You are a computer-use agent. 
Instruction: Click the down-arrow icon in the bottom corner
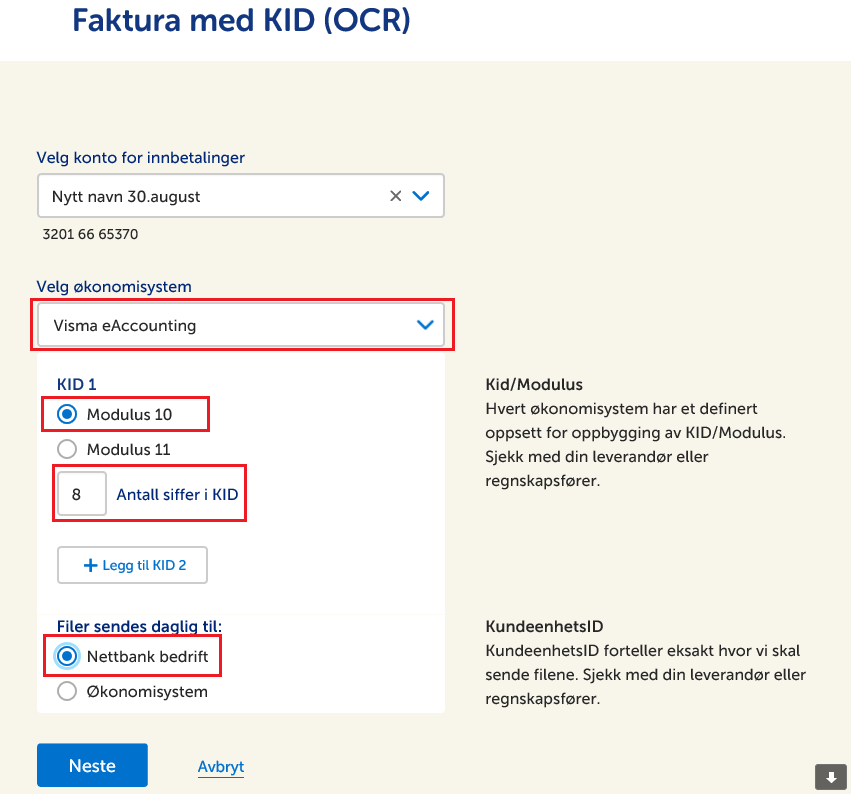[830, 776]
